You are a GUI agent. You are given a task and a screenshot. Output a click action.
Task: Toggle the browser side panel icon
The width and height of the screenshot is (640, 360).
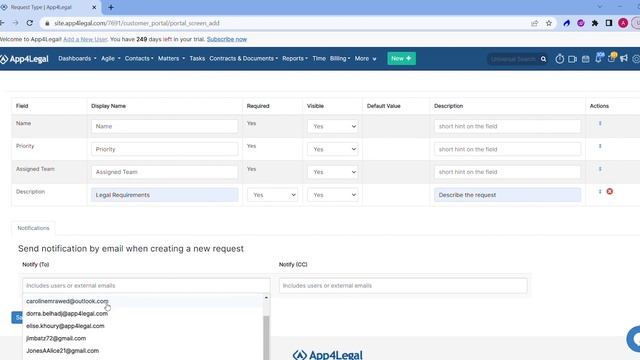[x=609, y=23]
